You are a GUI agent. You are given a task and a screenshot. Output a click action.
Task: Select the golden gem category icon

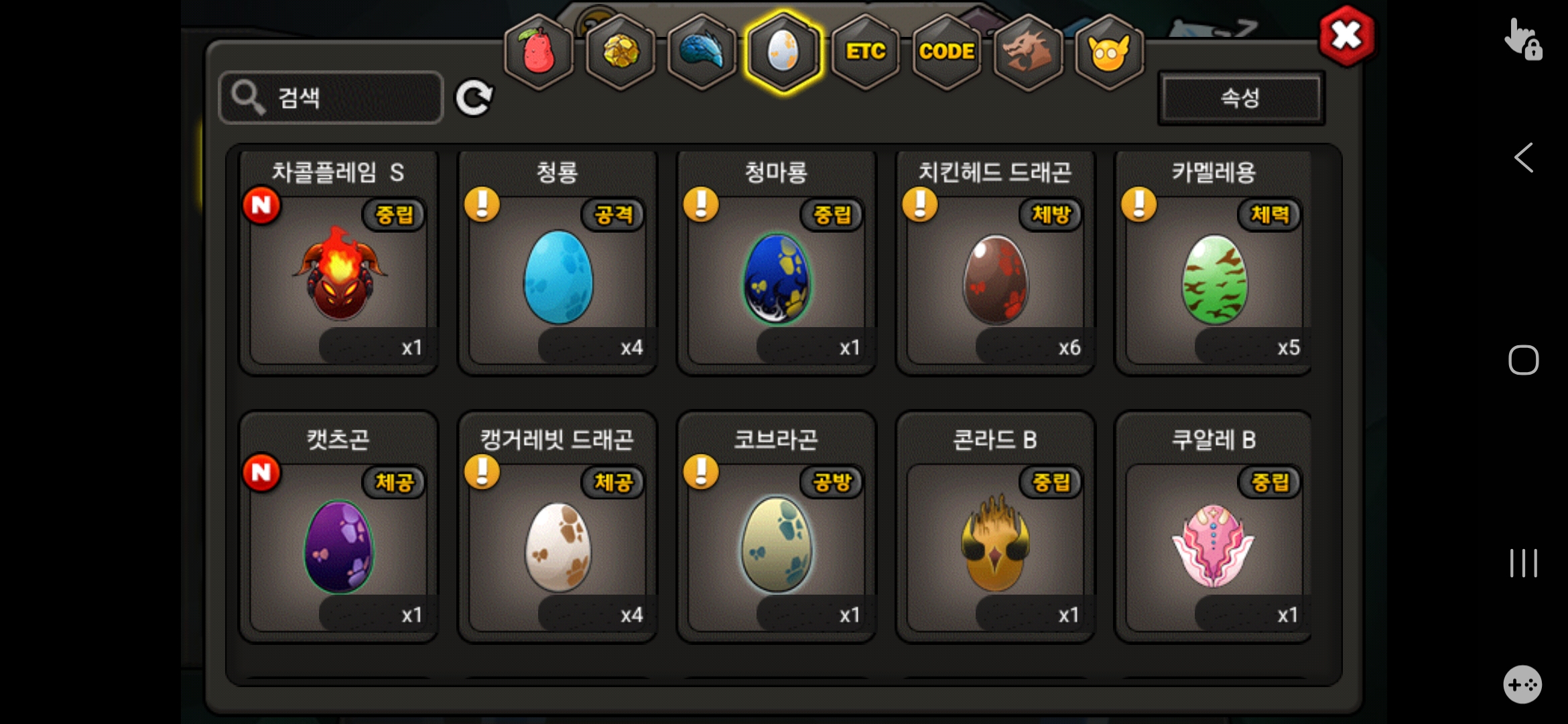620,52
